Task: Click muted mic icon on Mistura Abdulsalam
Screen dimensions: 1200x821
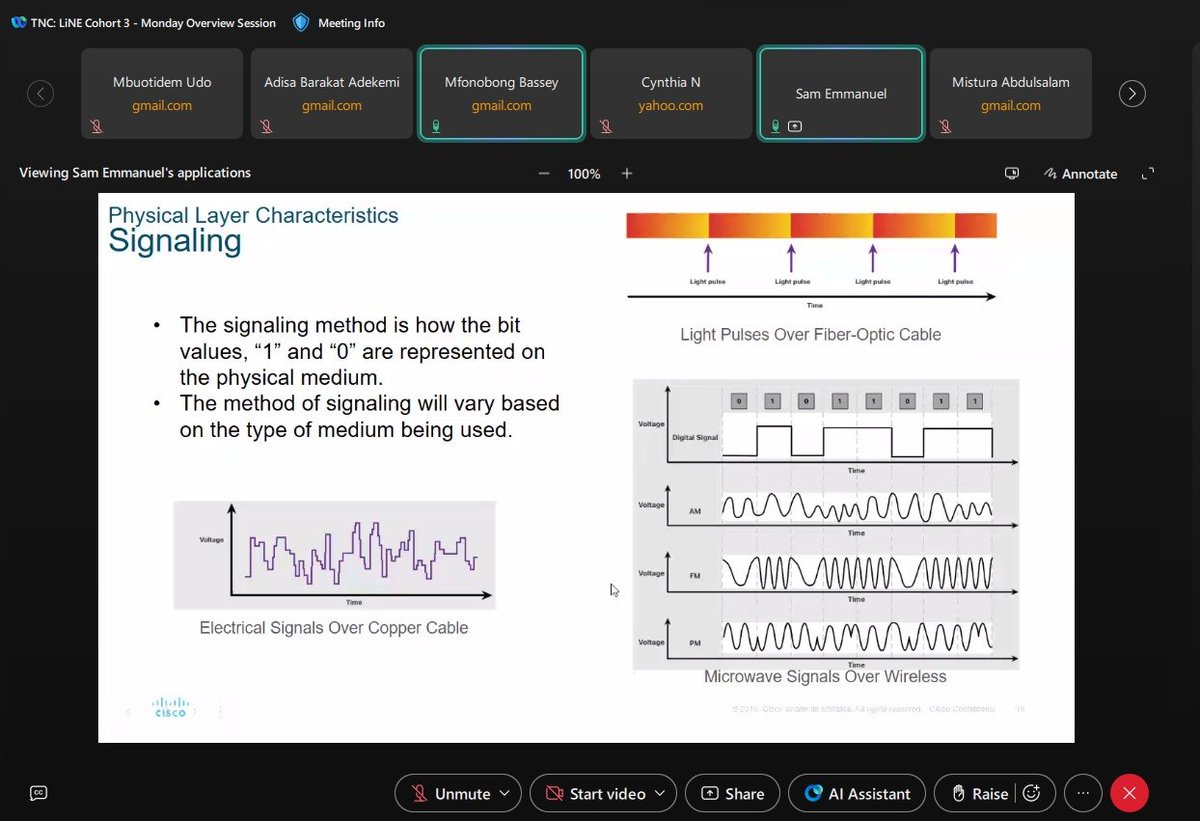Action: point(945,127)
